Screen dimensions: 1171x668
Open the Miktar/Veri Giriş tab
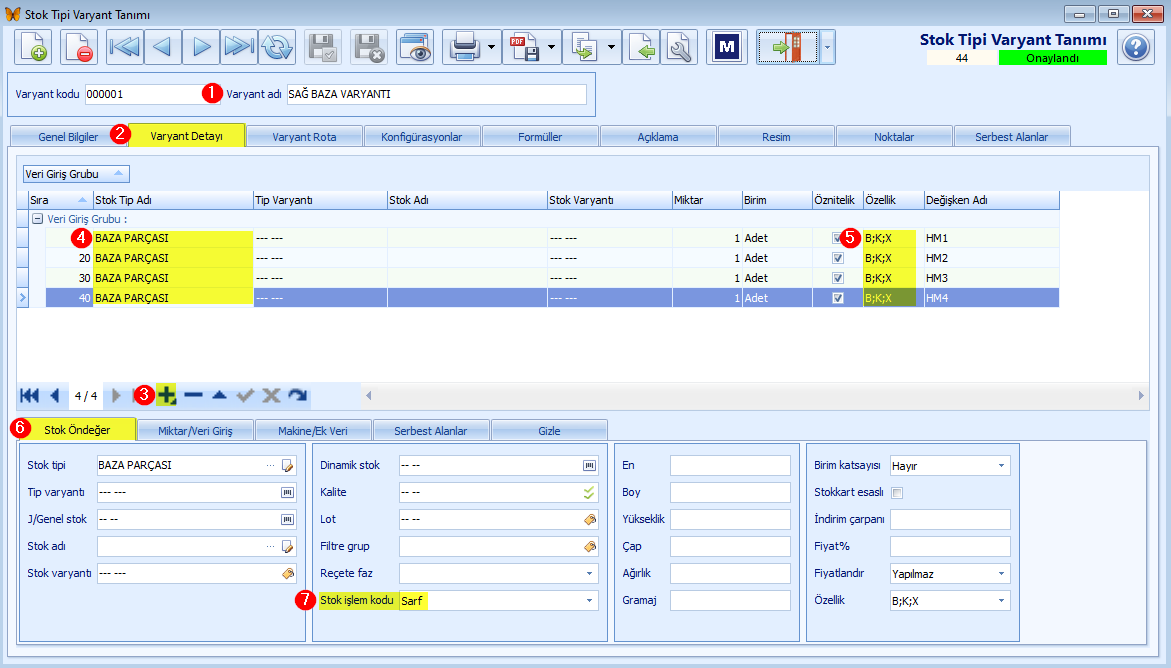pyautogui.click(x=195, y=430)
